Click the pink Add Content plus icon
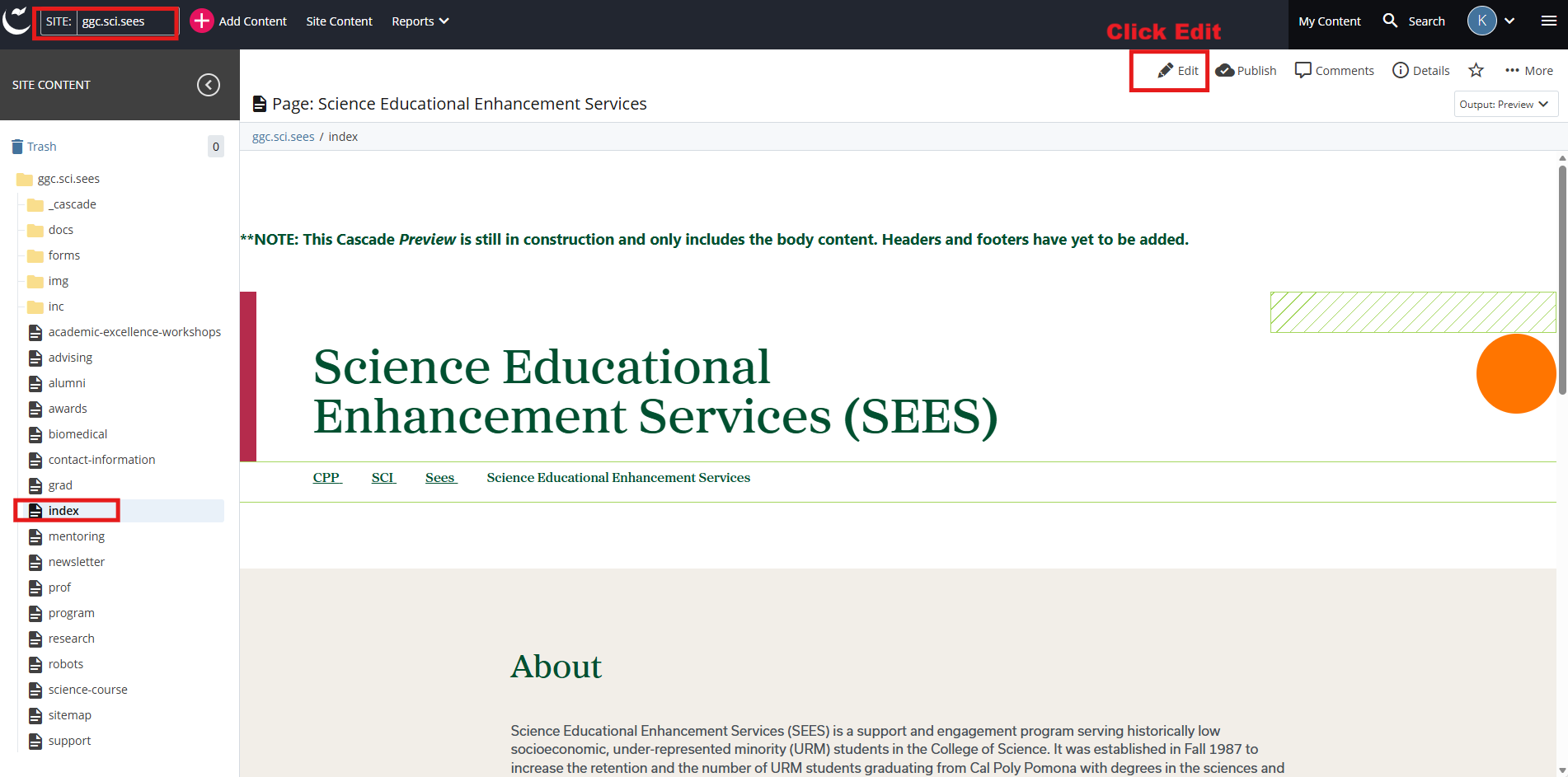 tap(202, 21)
